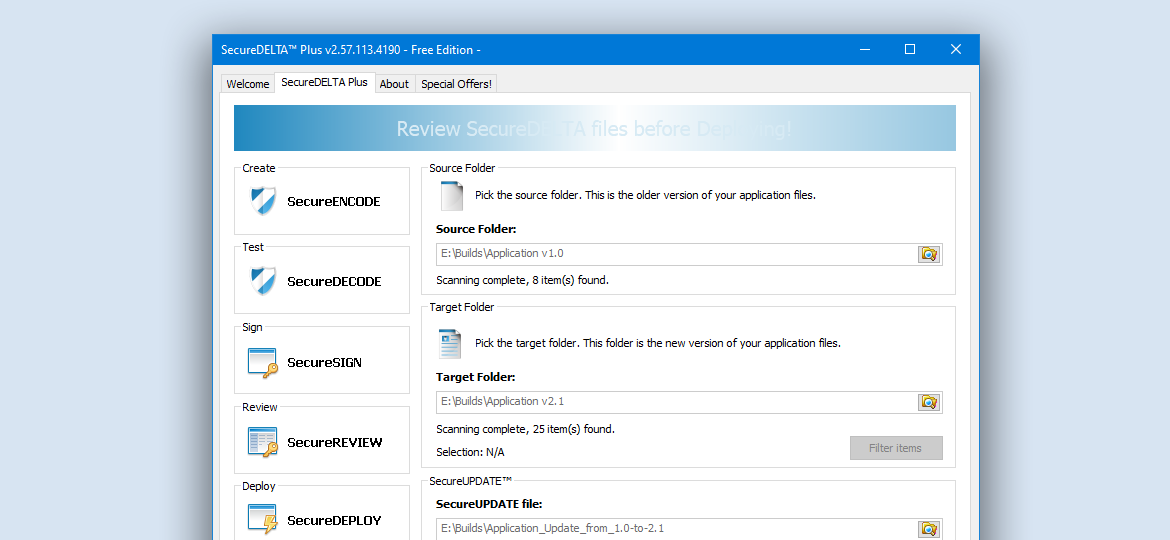Click the blank document source icon
Image resolution: width=1170 pixels, height=540 pixels.
coord(451,195)
